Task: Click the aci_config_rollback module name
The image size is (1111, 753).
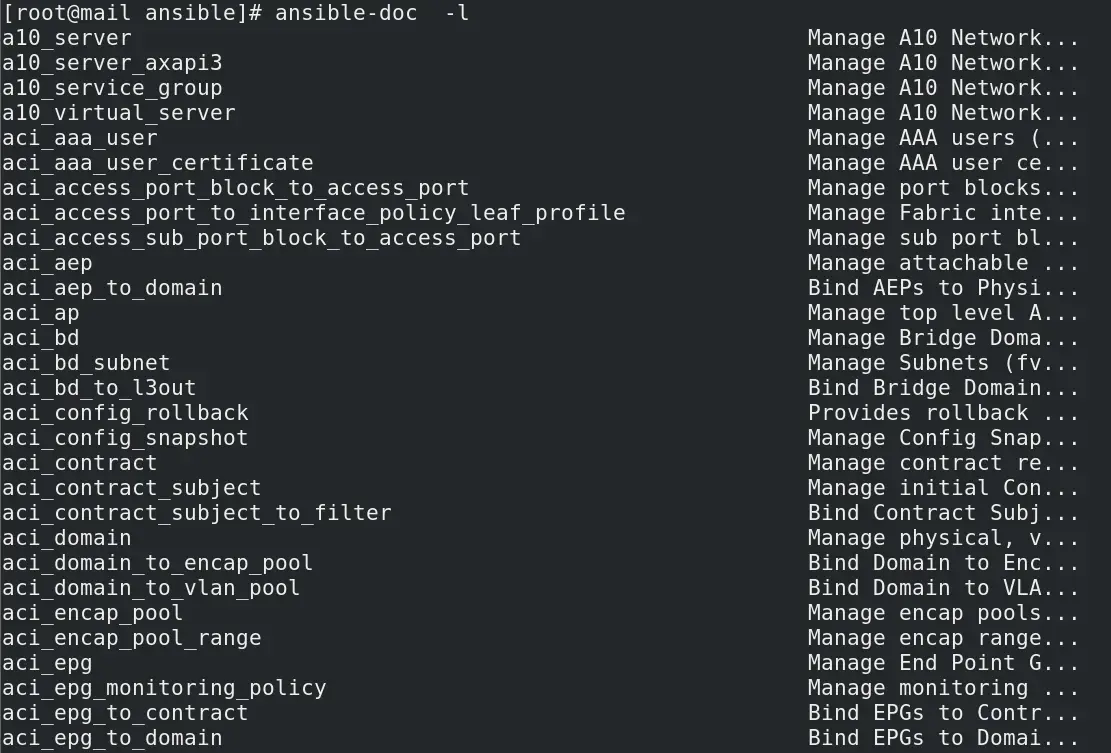Action: coord(125,413)
